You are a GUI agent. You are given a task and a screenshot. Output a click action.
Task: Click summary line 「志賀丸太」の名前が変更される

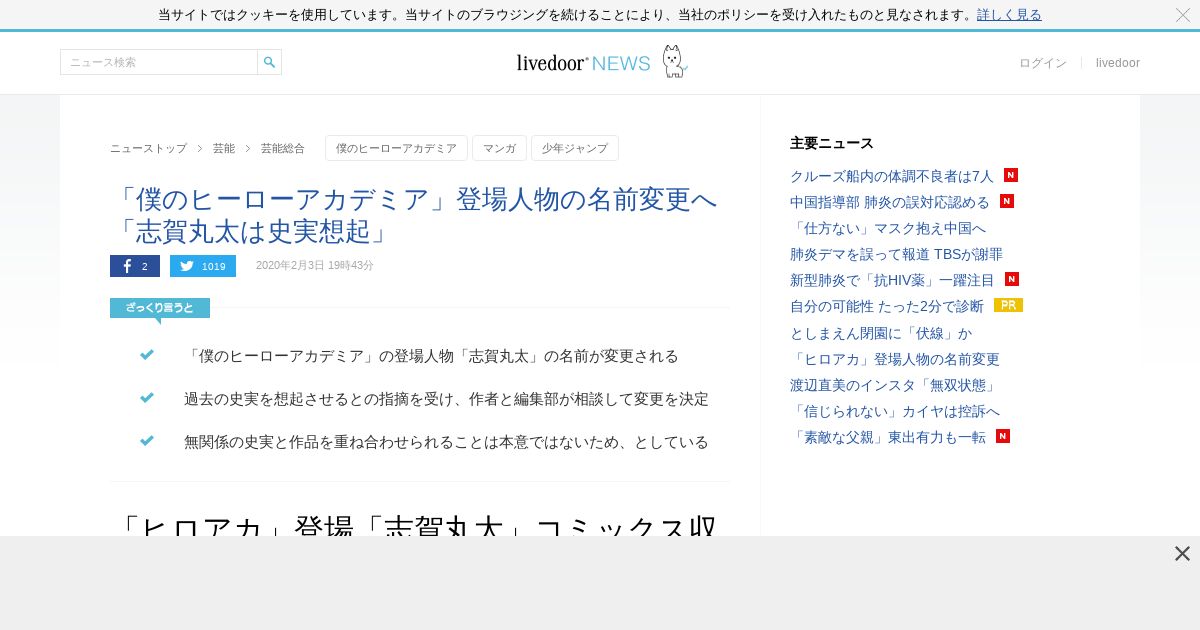pos(431,356)
